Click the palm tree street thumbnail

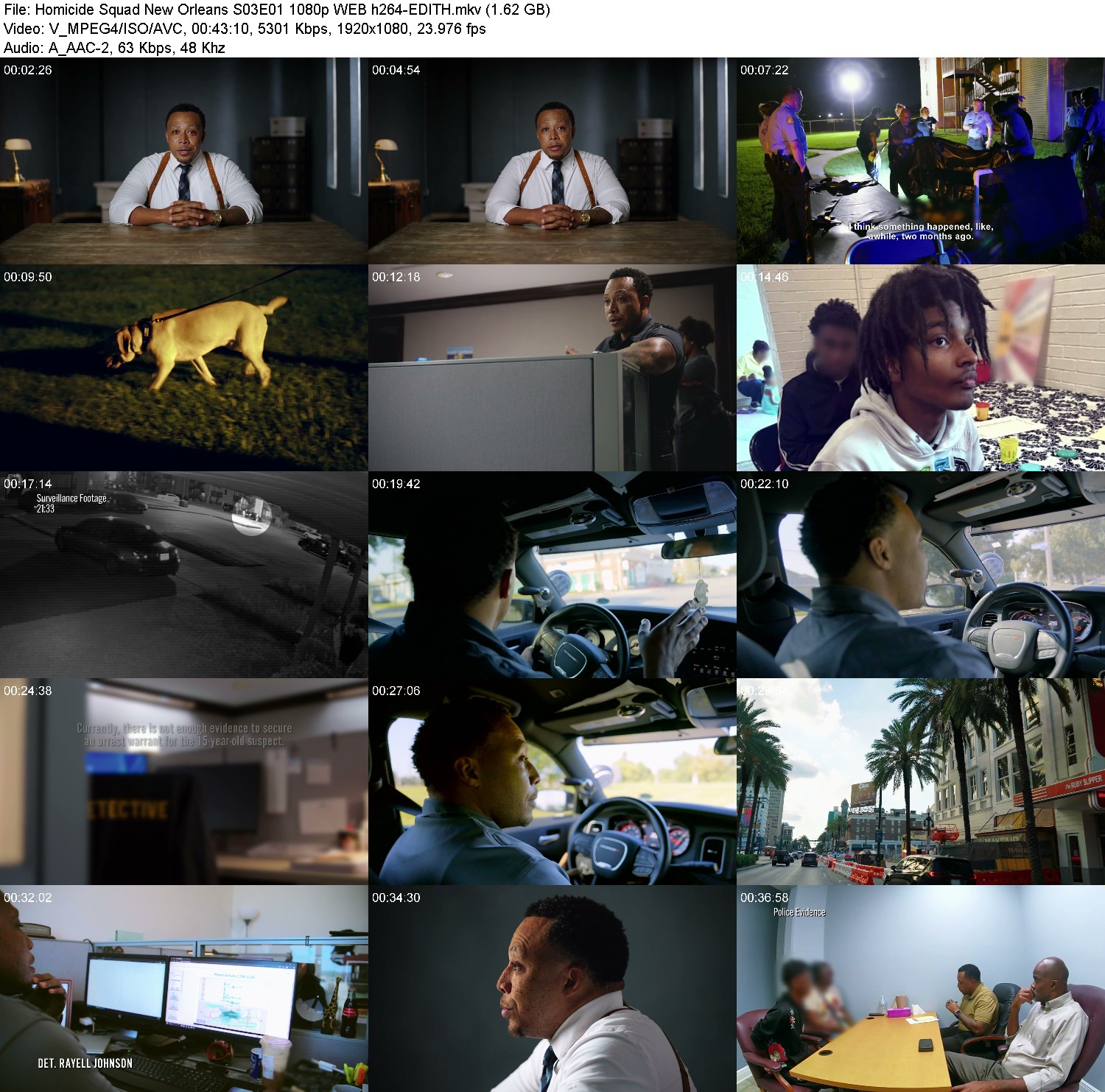(x=921, y=782)
